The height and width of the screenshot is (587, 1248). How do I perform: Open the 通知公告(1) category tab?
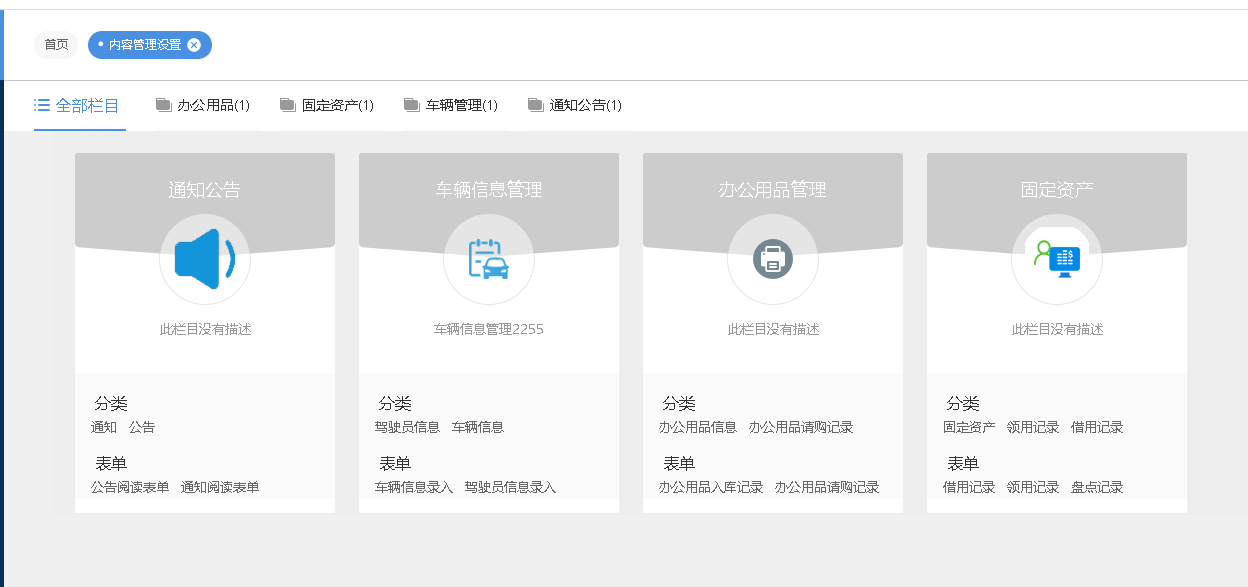(575, 105)
